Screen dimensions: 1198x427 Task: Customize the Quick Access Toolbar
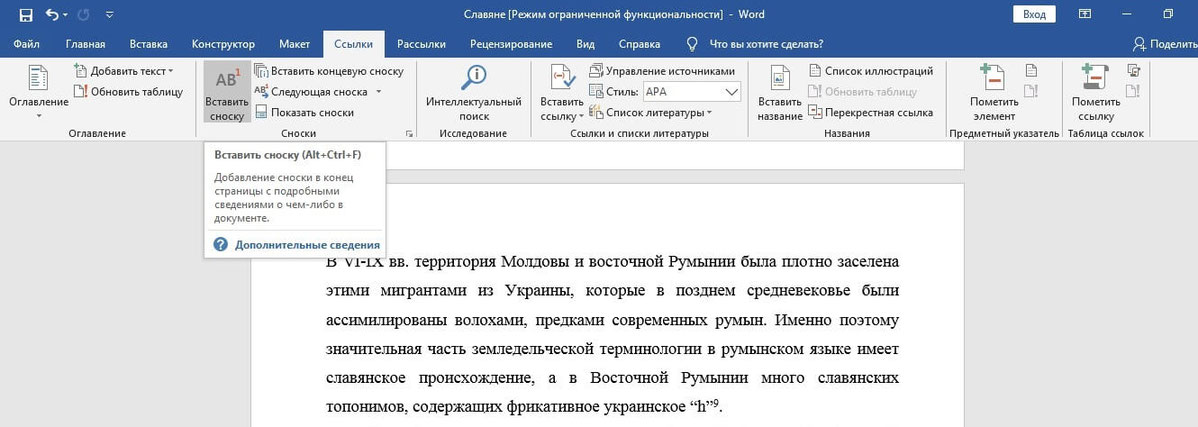[109, 15]
